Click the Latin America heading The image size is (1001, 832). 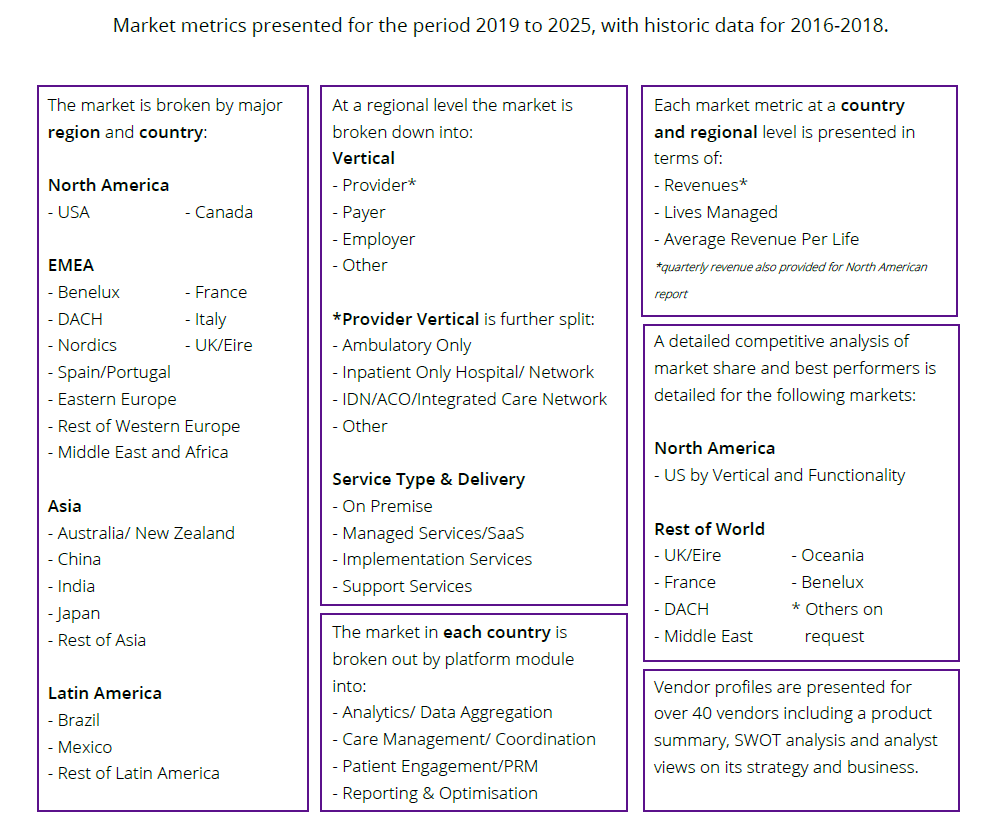tap(105, 693)
